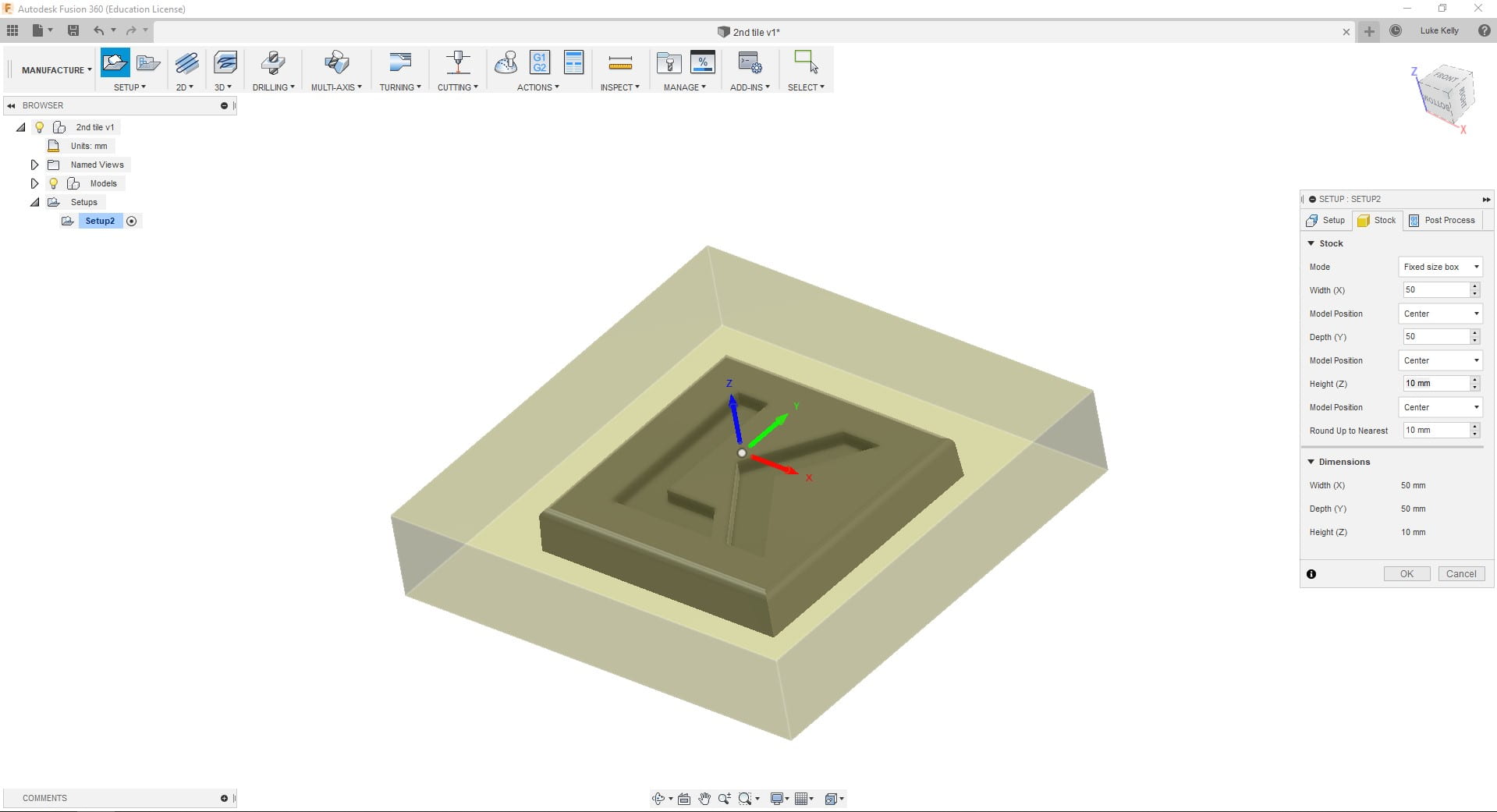Click the Simulate icon in Actions

coord(506,62)
